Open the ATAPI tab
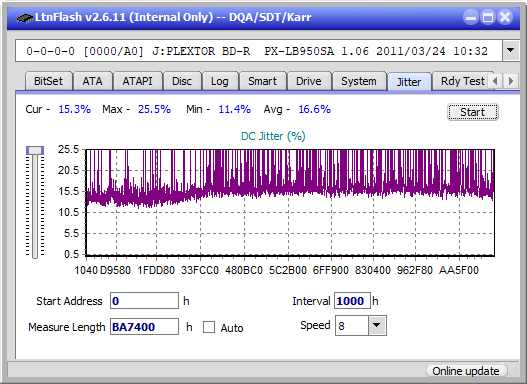 click(137, 81)
